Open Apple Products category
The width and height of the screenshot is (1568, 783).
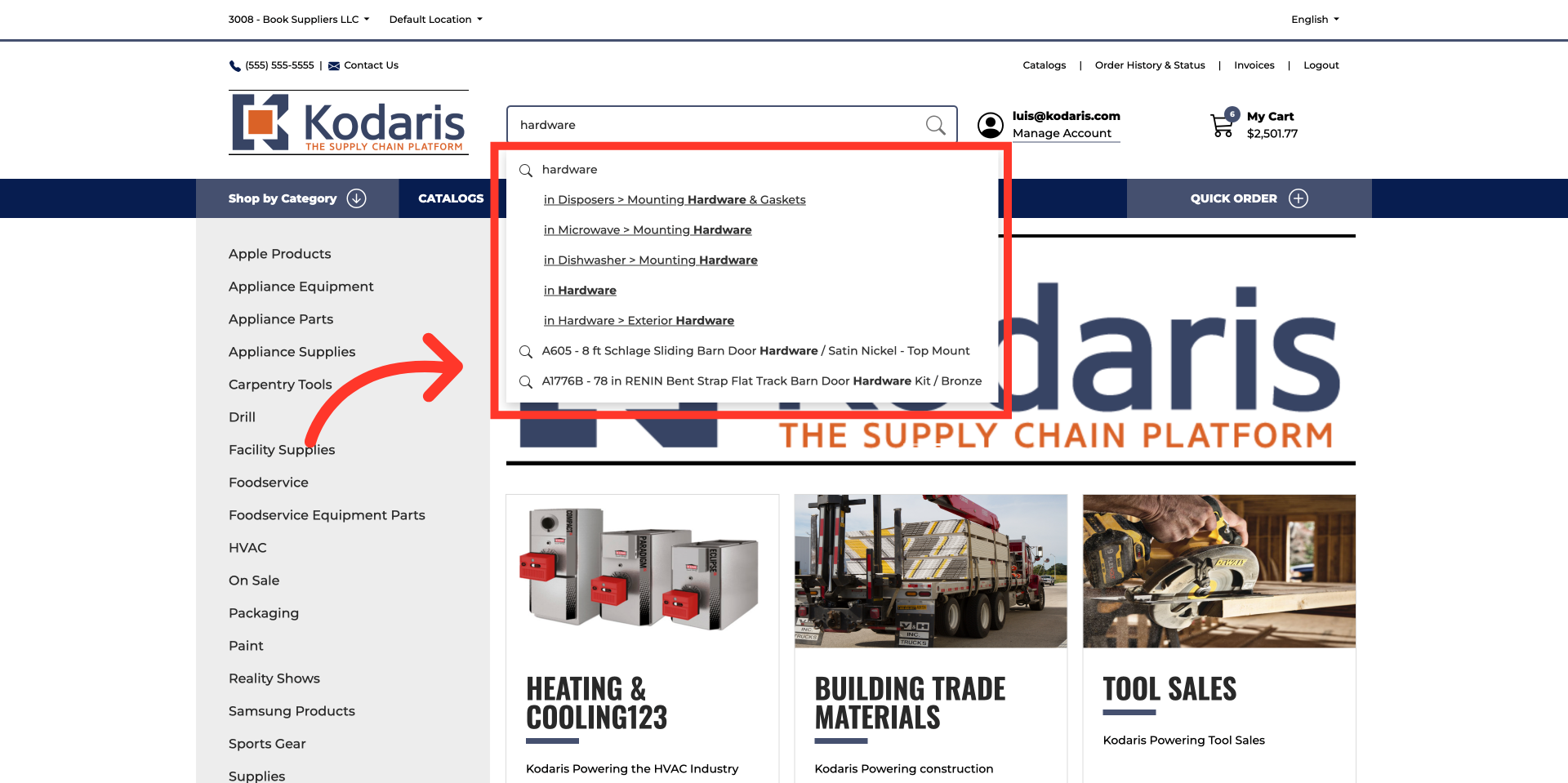click(279, 254)
